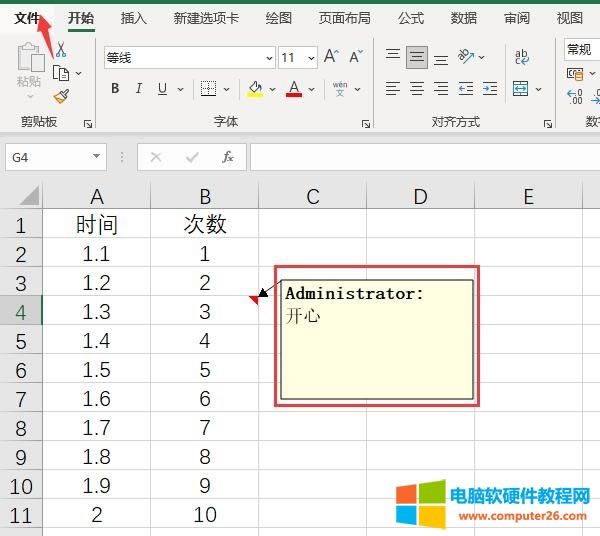The width and height of the screenshot is (600, 536).
Task: Click the Cut scissors icon
Action: tap(60, 50)
